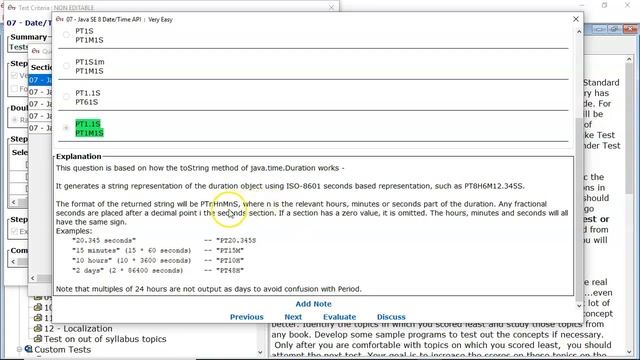Click the Custom Tests tree node
The image size is (640, 360).
[x=62, y=350]
